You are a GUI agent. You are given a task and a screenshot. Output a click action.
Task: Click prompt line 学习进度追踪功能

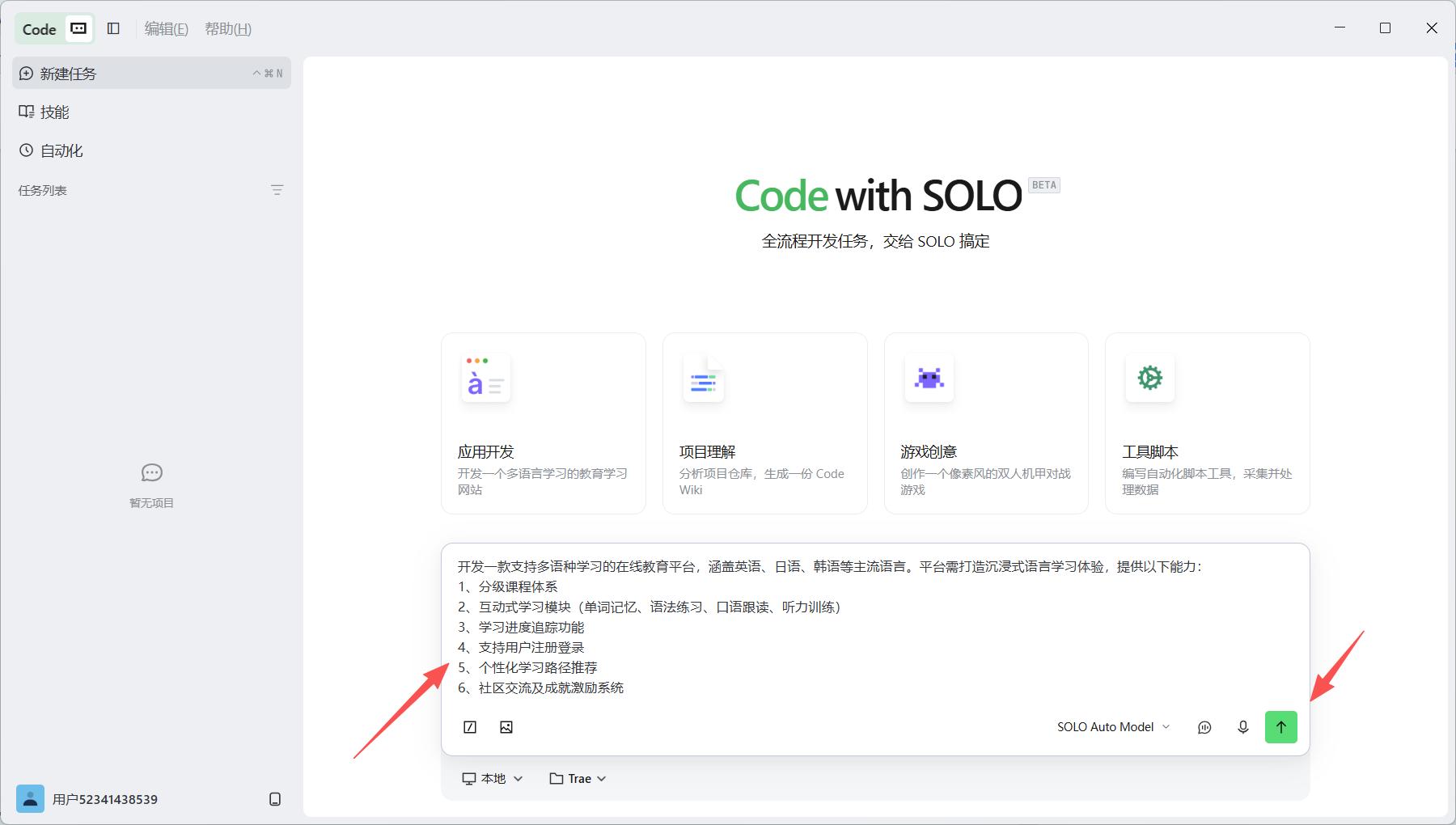(521, 627)
